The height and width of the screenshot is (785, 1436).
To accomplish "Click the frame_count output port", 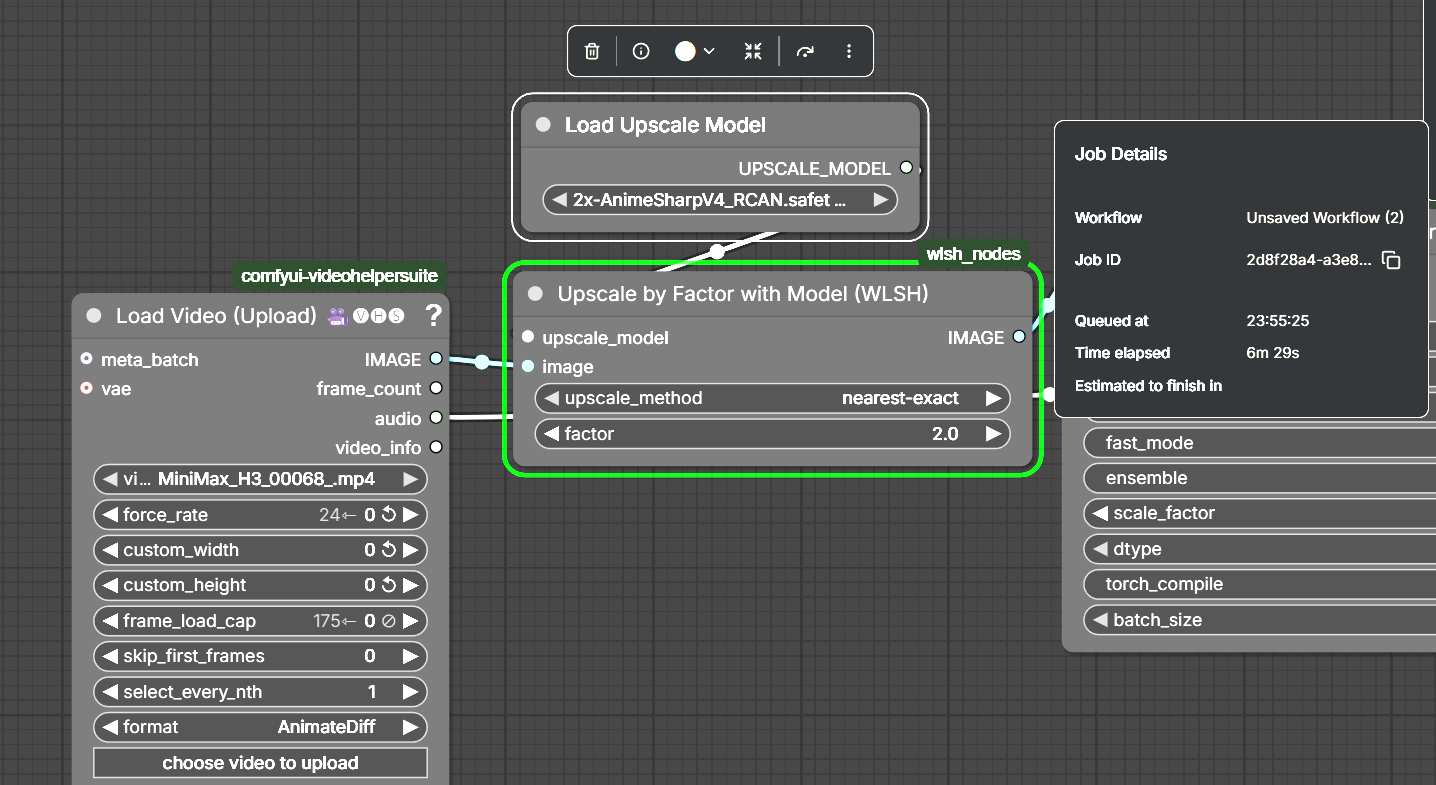I will [x=436, y=388].
